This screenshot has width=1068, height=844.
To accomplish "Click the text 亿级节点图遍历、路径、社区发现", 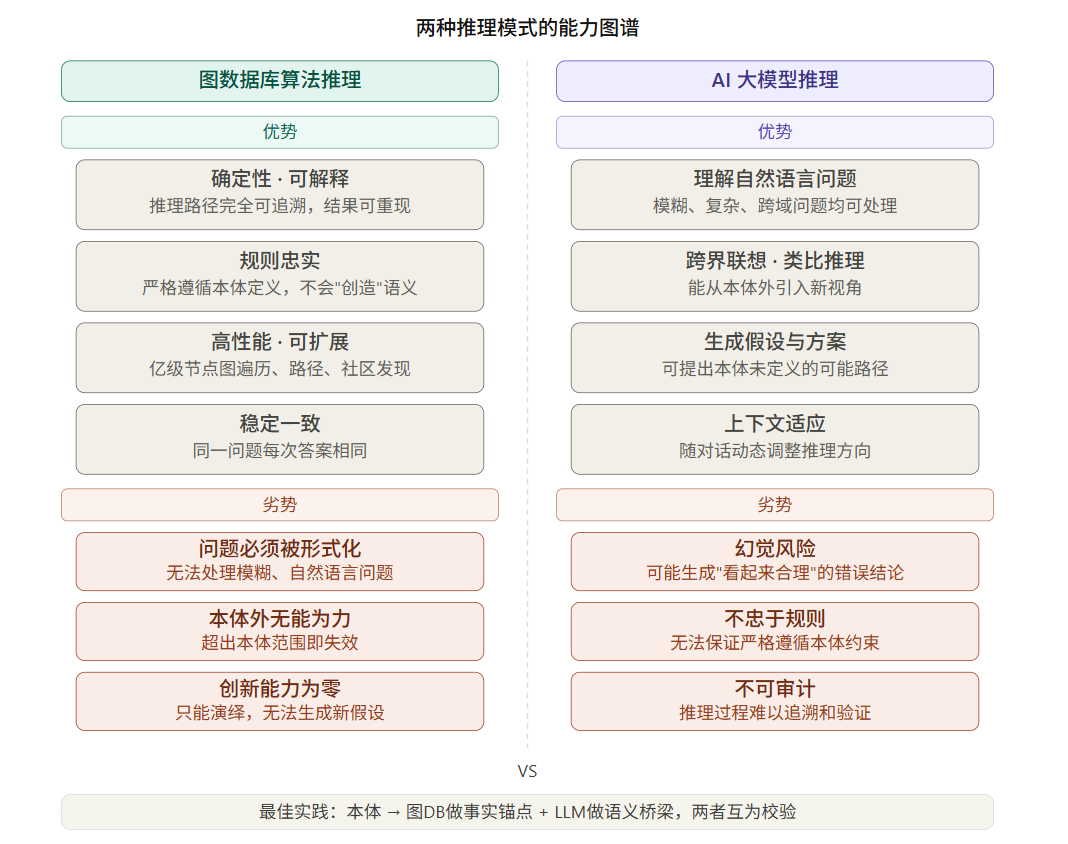I will coord(280,369).
